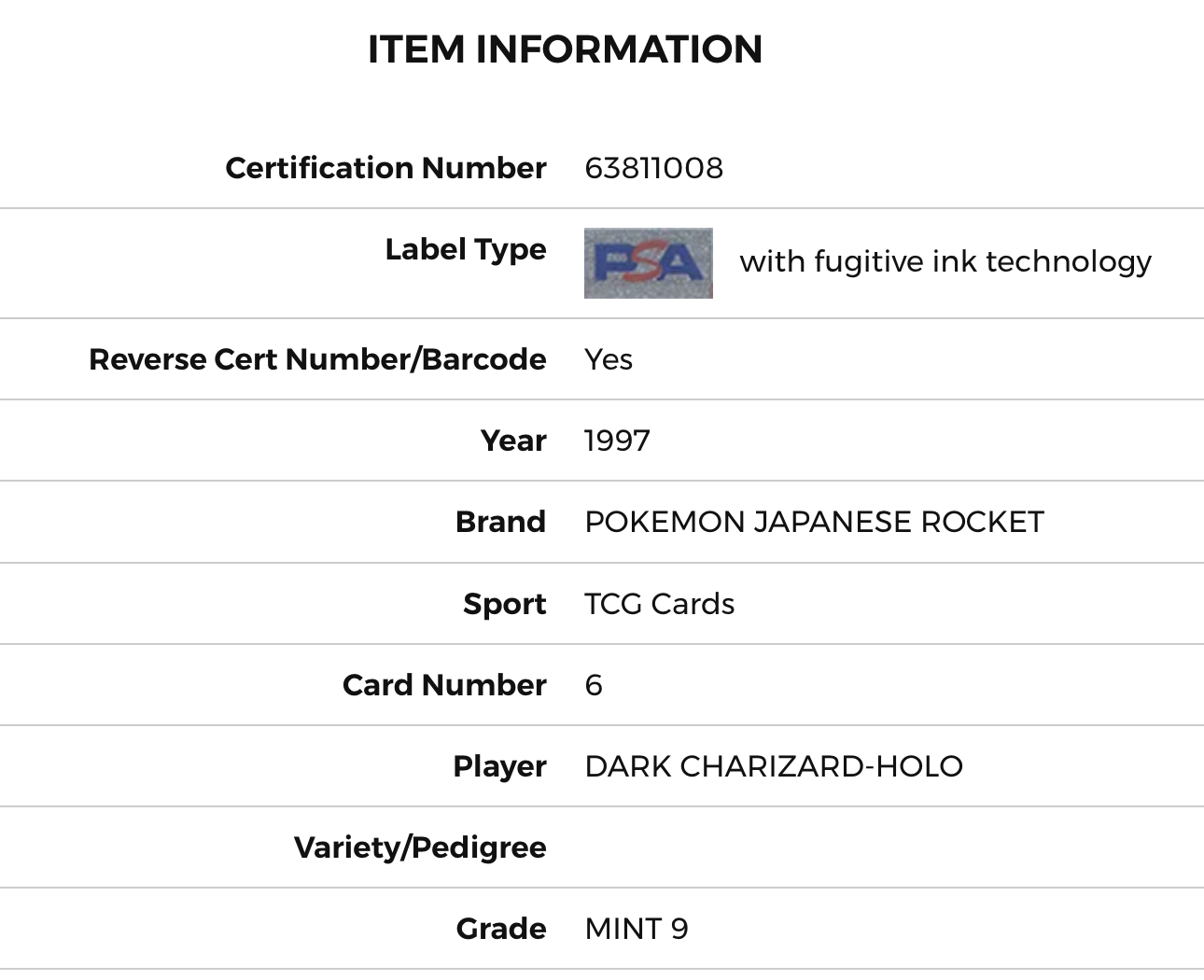The width and height of the screenshot is (1204, 980).
Task: Click the TCG Cards value
Action: coord(659,604)
